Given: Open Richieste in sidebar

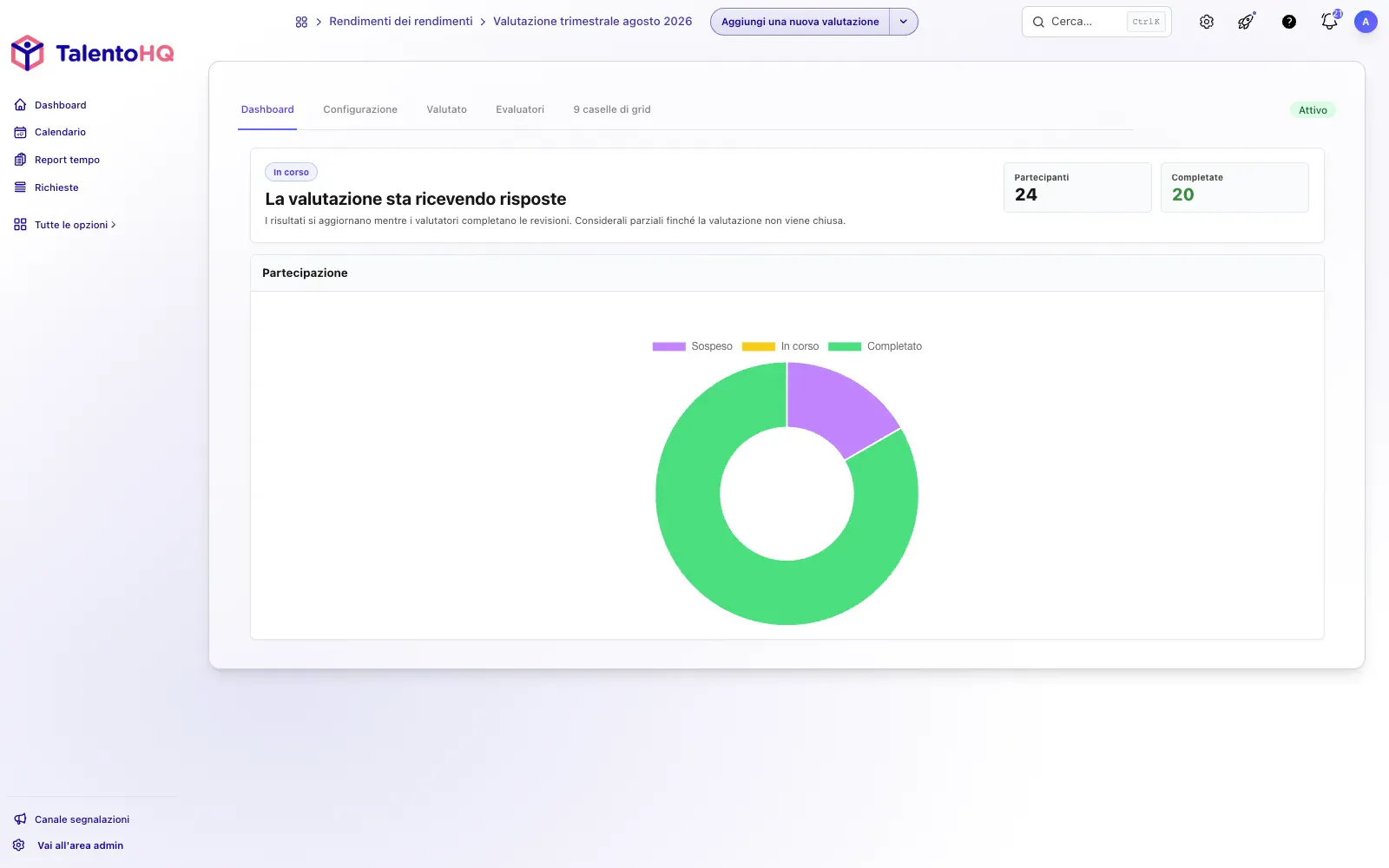Looking at the screenshot, I should [56, 187].
